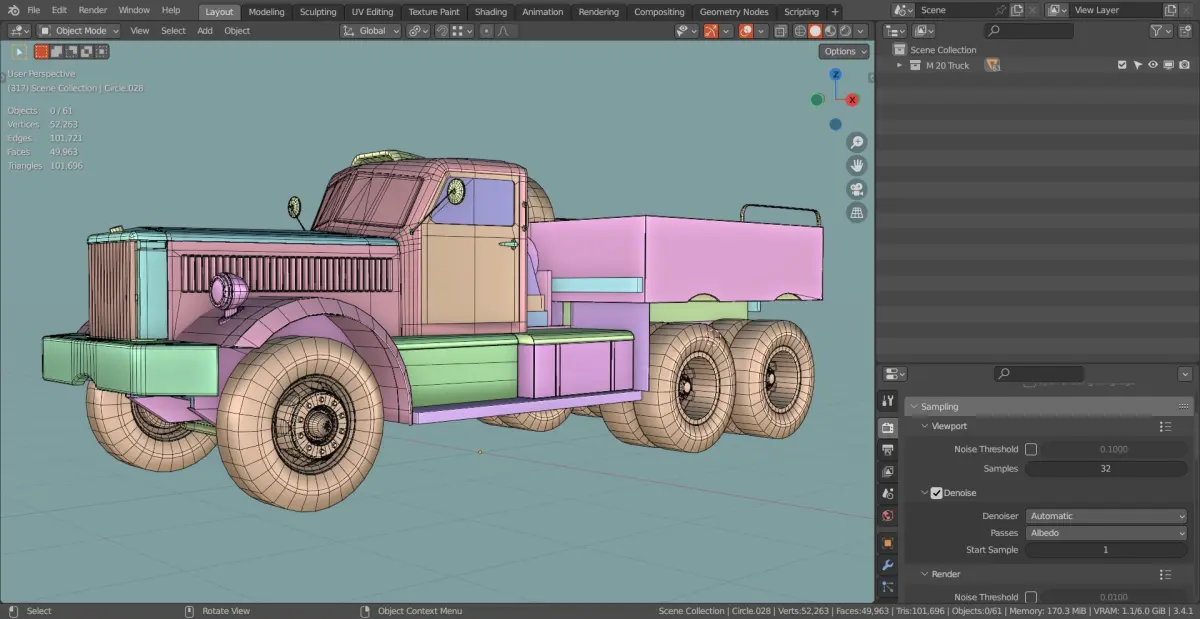This screenshot has height=619, width=1200.
Task: Open Global transform orientation dropdown
Action: tap(371, 31)
